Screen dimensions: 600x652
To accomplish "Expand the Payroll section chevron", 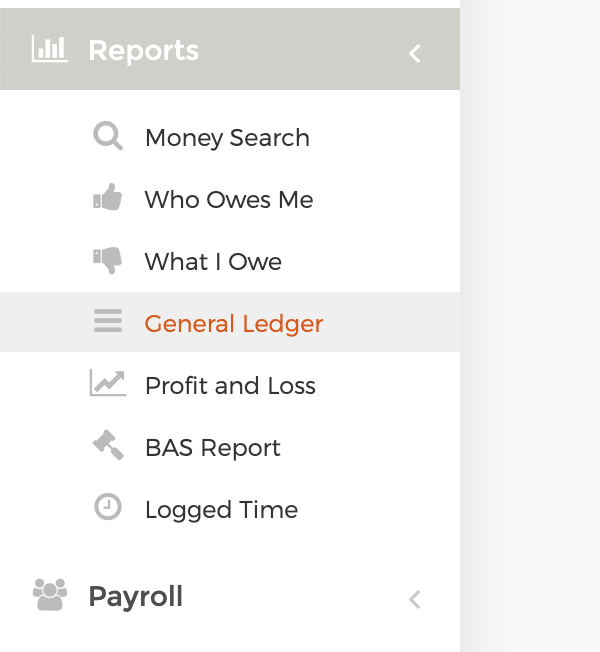I will (x=415, y=600).
